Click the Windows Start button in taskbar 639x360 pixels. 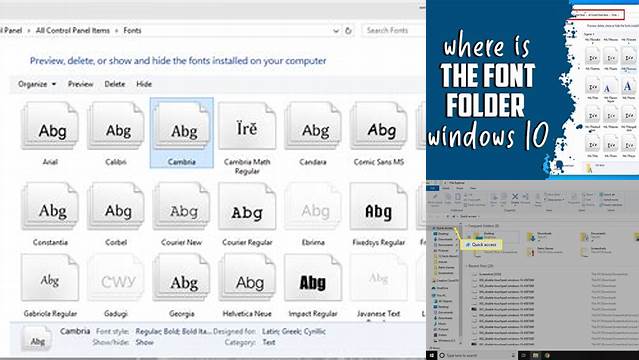point(431,356)
